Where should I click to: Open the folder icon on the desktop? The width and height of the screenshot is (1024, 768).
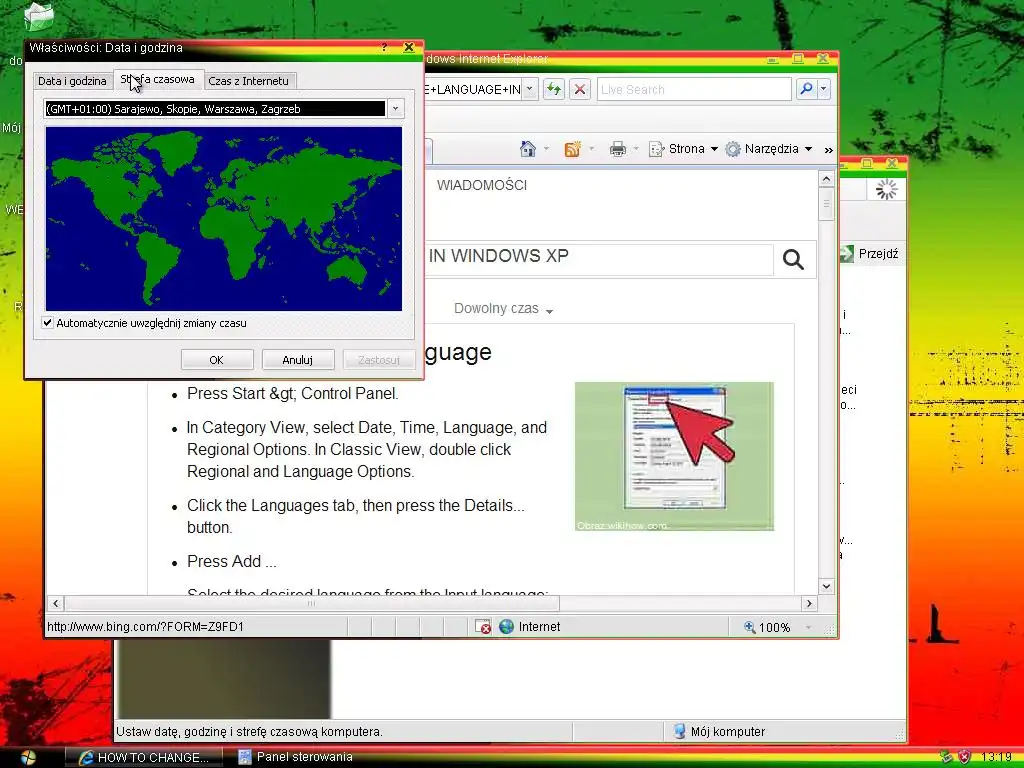pos(39,16)
